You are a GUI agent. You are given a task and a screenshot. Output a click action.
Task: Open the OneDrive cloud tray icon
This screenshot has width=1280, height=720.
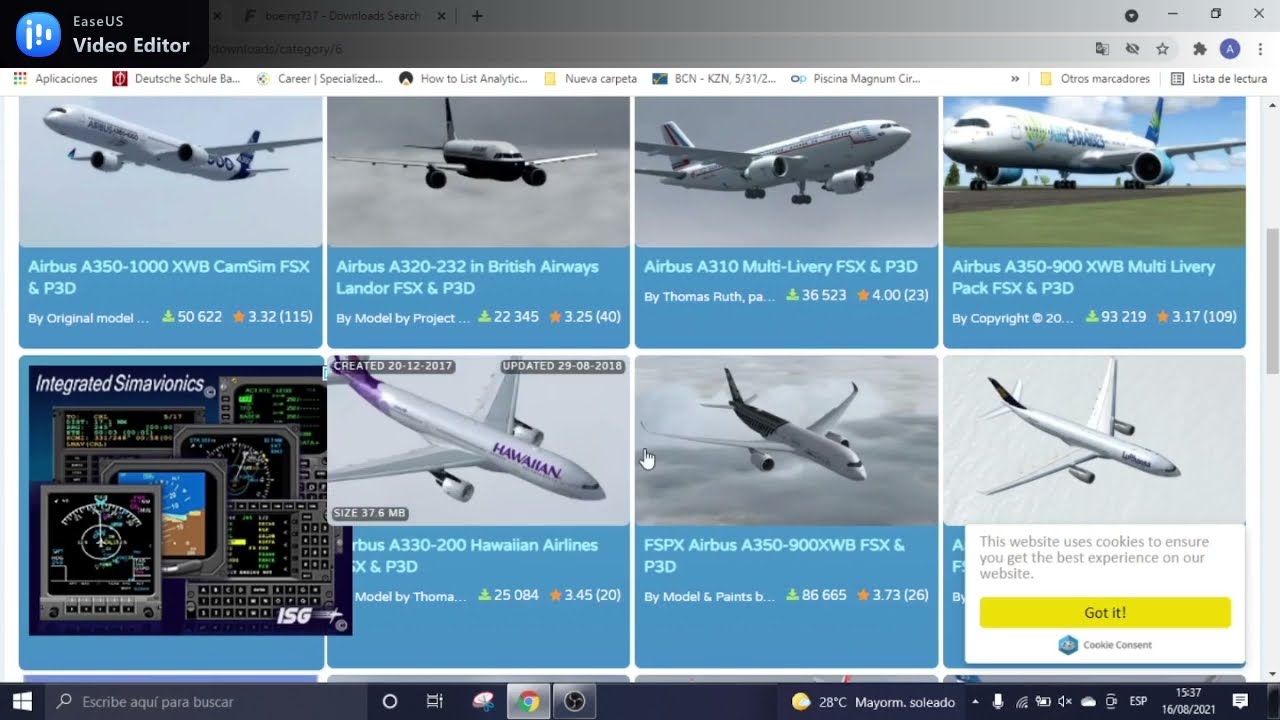pos(1088,702)
